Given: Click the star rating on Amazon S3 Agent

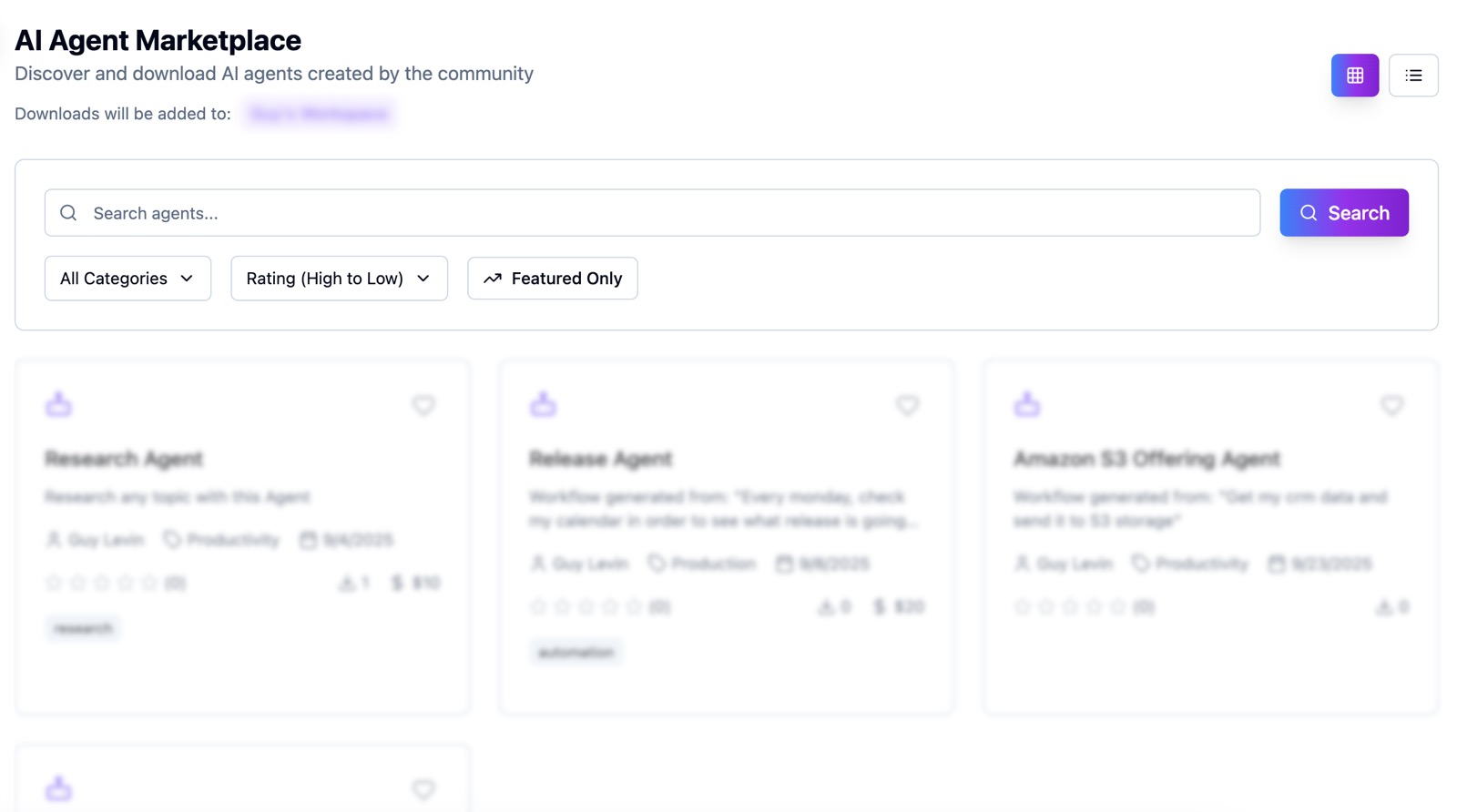Looking at the screenshot, I should pos(1070,606).
